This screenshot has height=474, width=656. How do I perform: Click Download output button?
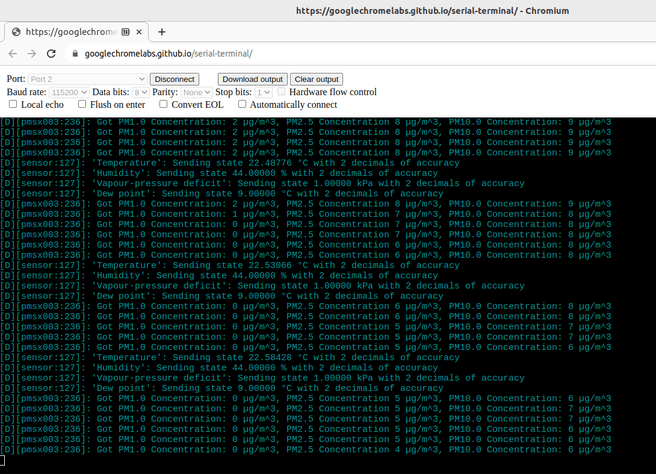(x=253, y=79)
